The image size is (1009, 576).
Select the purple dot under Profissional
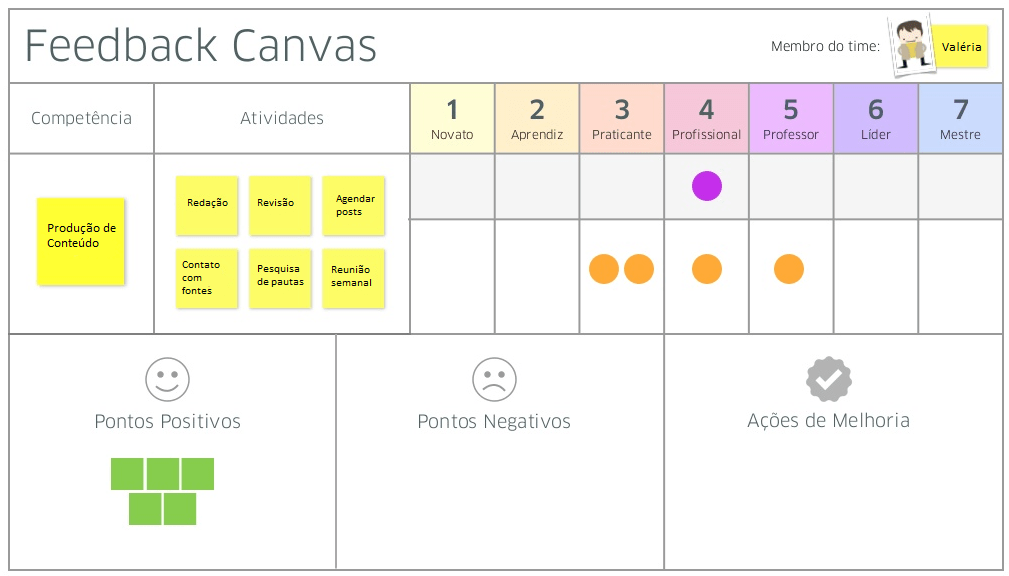707,186
